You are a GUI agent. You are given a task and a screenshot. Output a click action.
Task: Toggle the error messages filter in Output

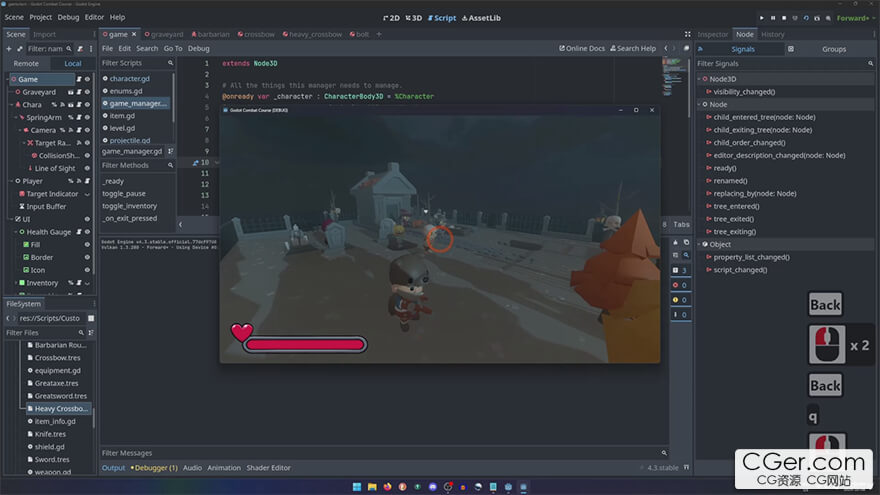[x=680, y=285]
